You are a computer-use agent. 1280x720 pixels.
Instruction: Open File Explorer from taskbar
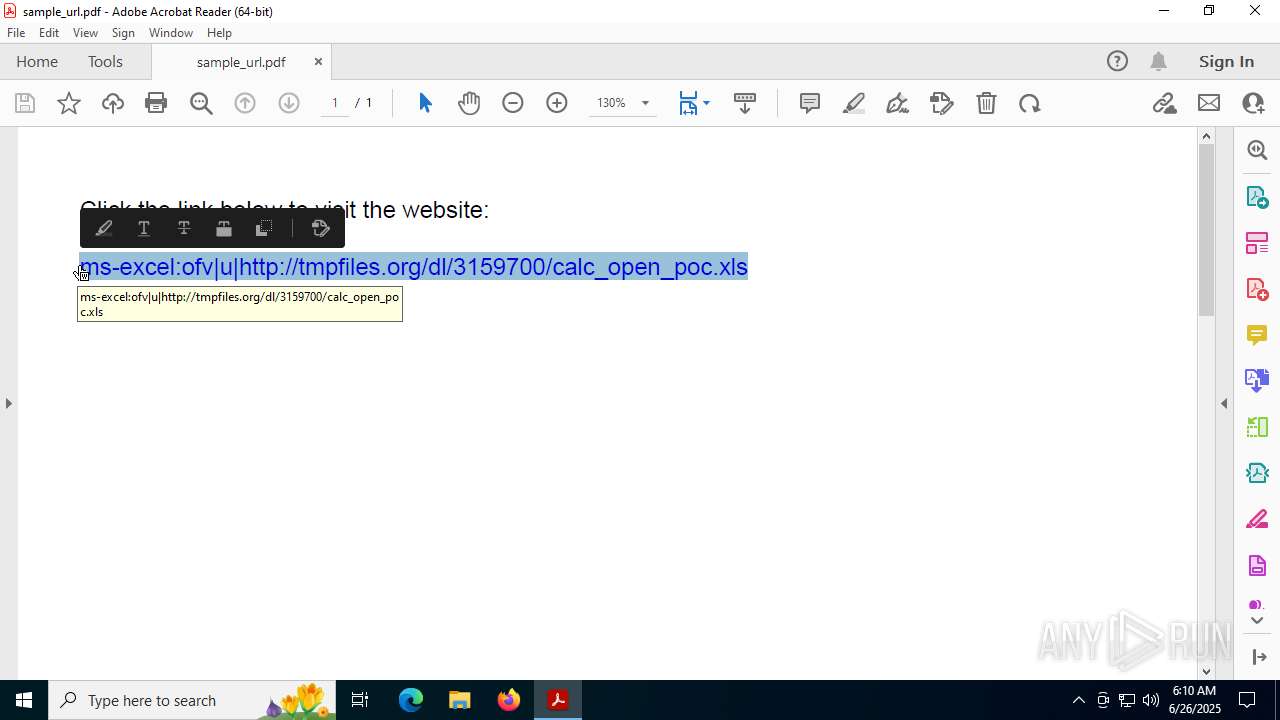pyautogui.click(x=460, y=700)
